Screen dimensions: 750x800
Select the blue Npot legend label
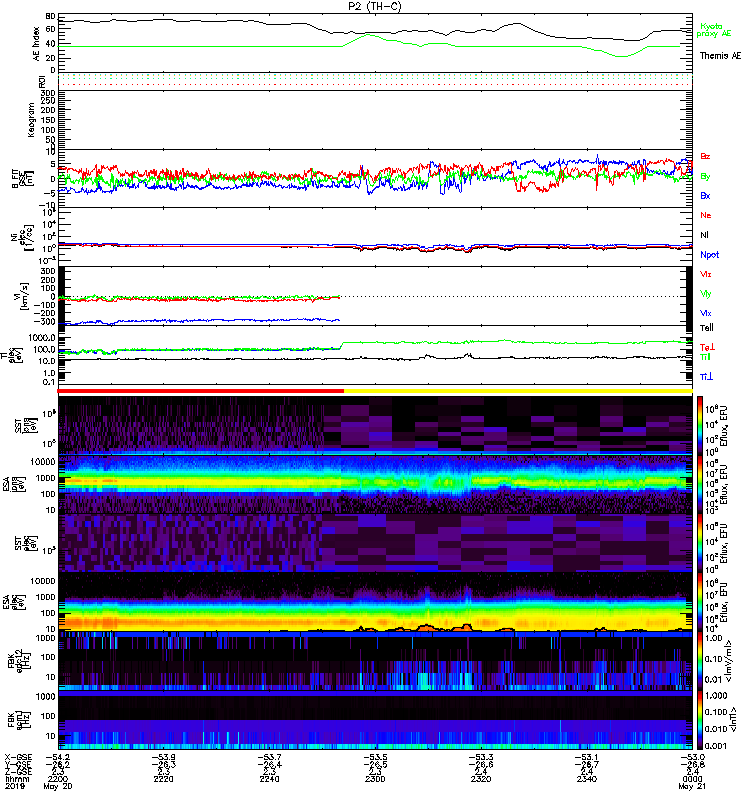[710, 255]
